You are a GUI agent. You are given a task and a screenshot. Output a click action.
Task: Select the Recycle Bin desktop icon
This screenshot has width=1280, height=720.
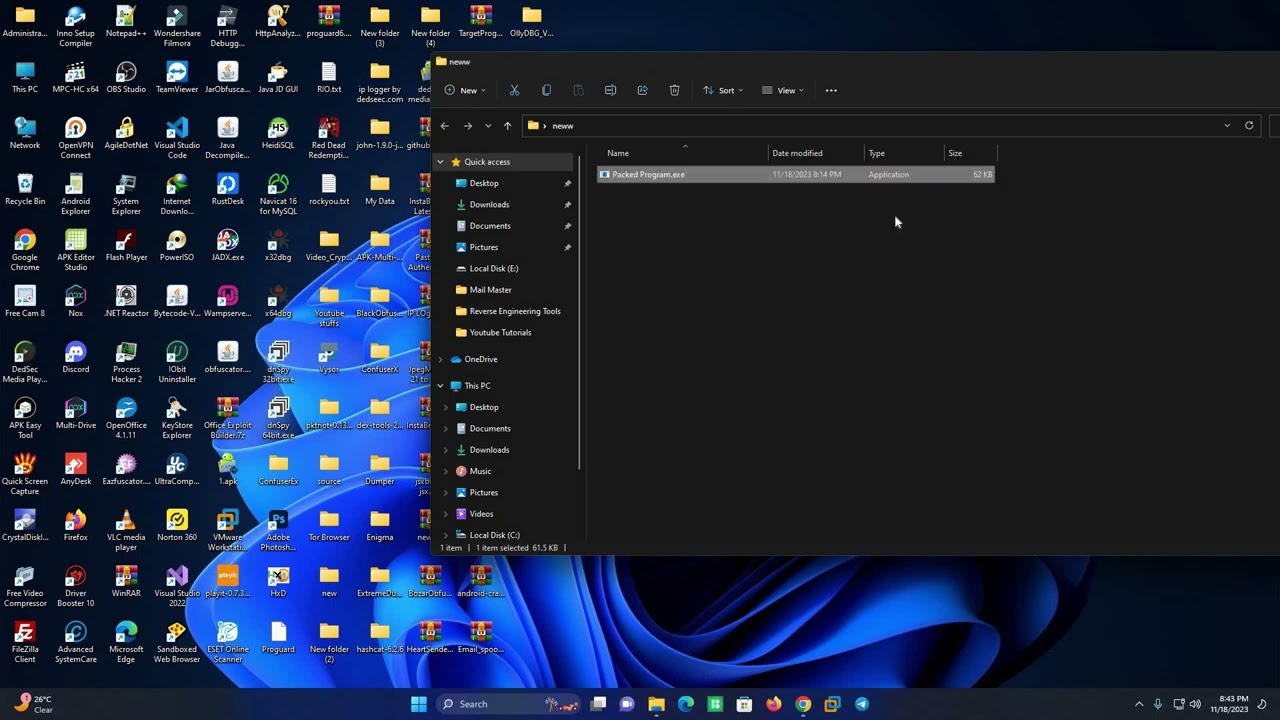tap(25, 190)
